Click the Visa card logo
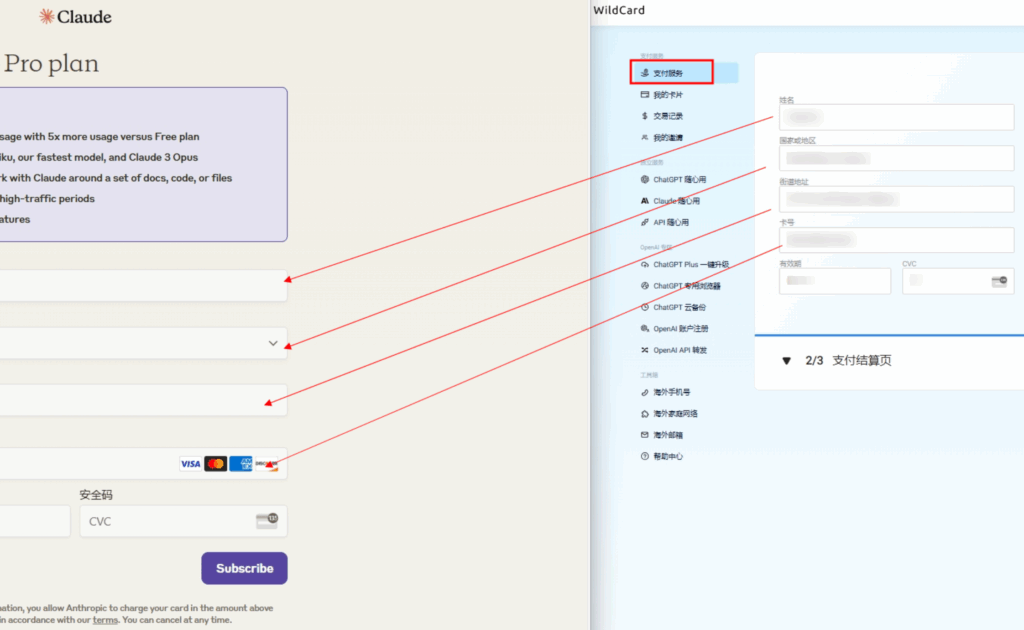This screenshot has width=1024, height=630. [x=191, y=464]
